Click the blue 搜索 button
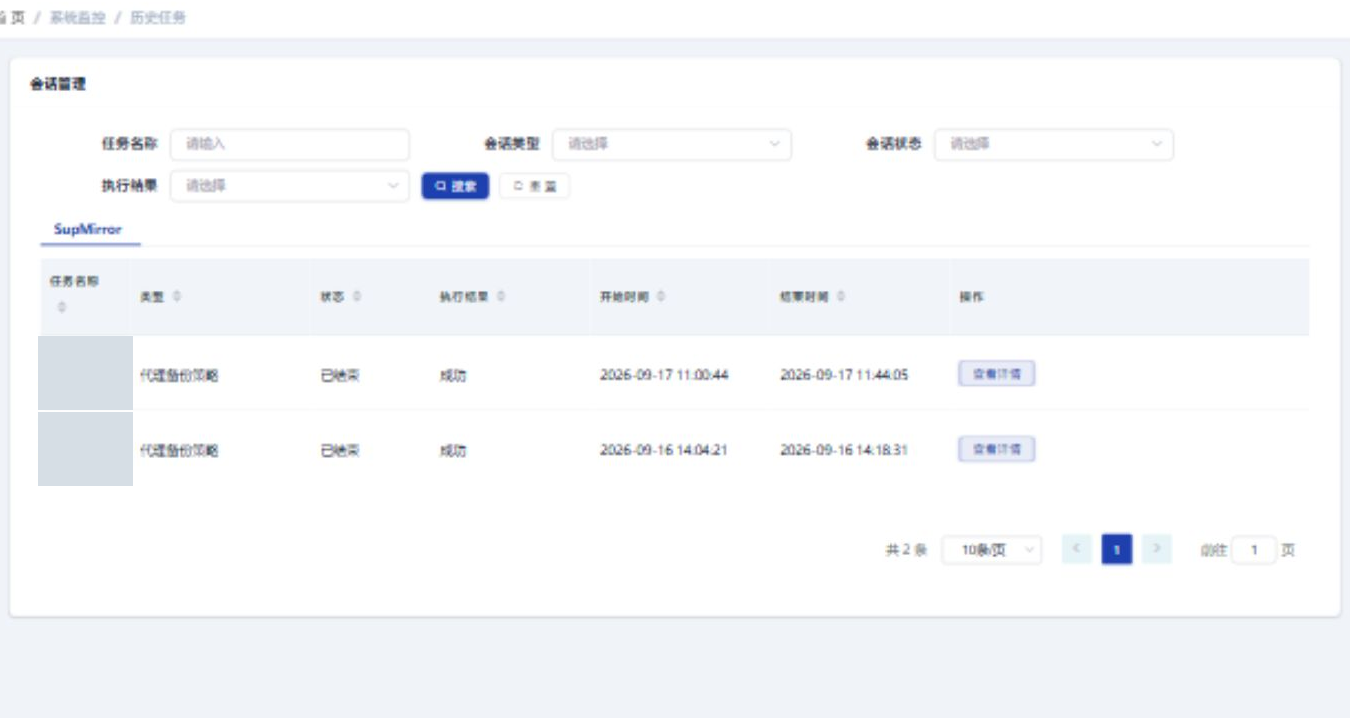Viewport: 1350px width, 718px height. click(455, 186)
